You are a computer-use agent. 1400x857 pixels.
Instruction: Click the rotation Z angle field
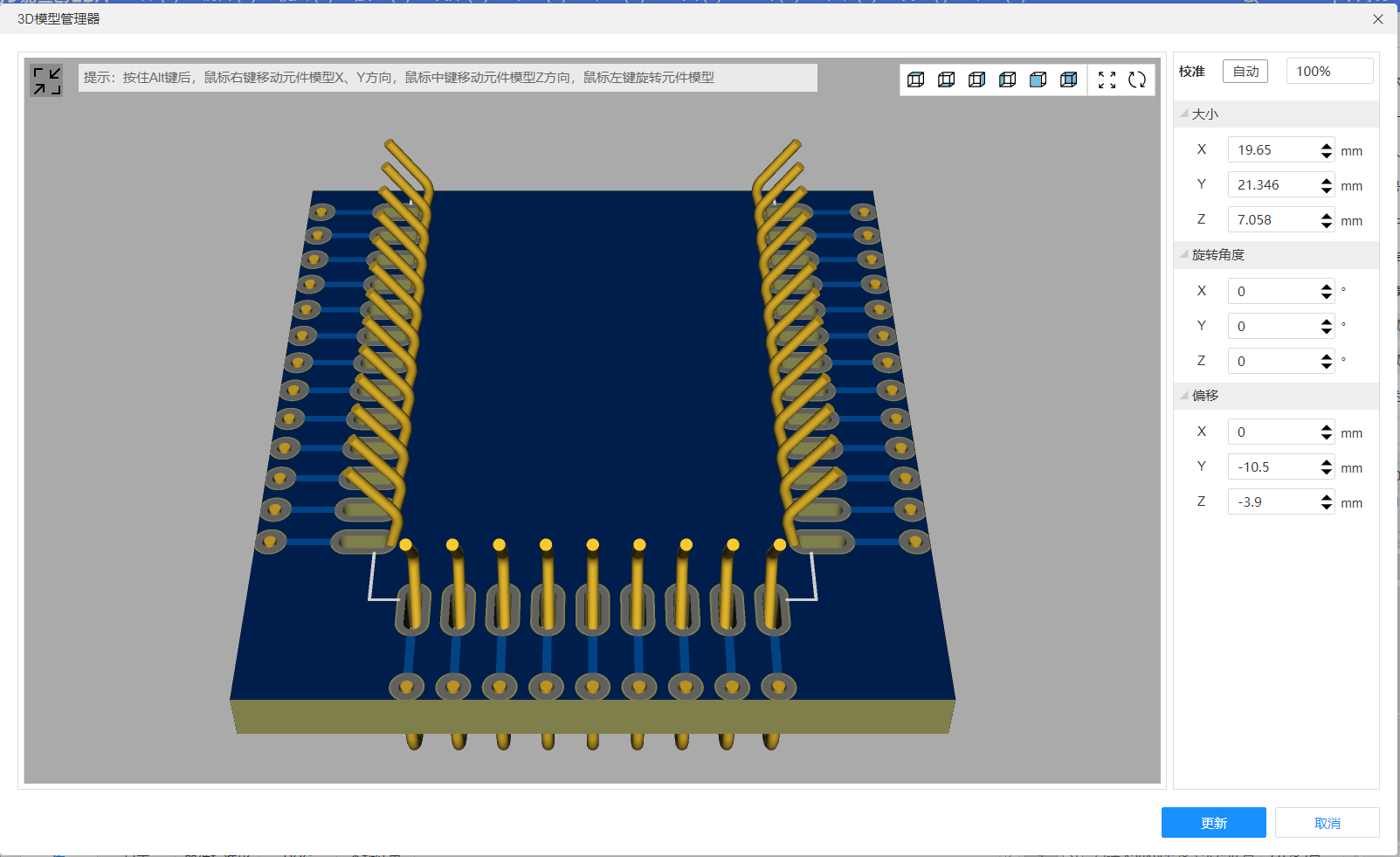1273,361
